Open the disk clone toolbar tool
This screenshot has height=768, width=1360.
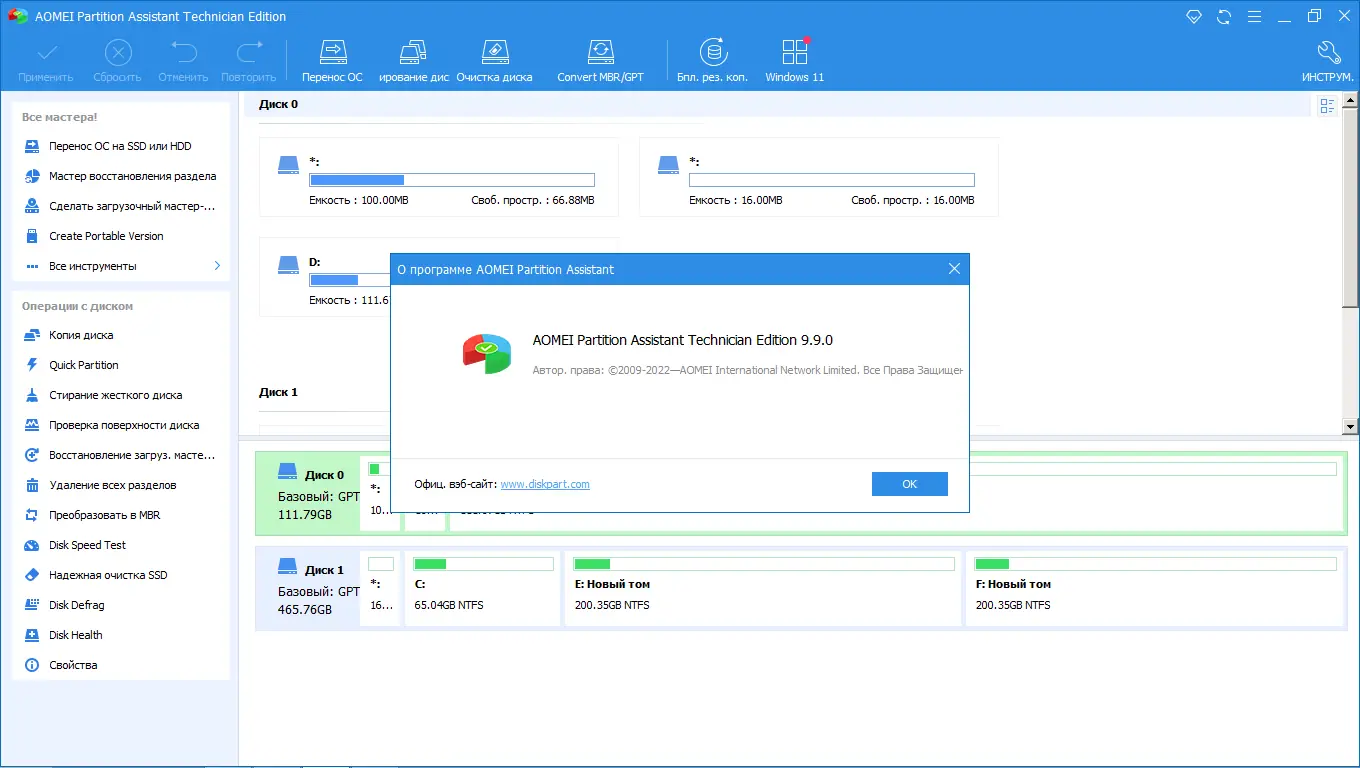tap(414, 61)
